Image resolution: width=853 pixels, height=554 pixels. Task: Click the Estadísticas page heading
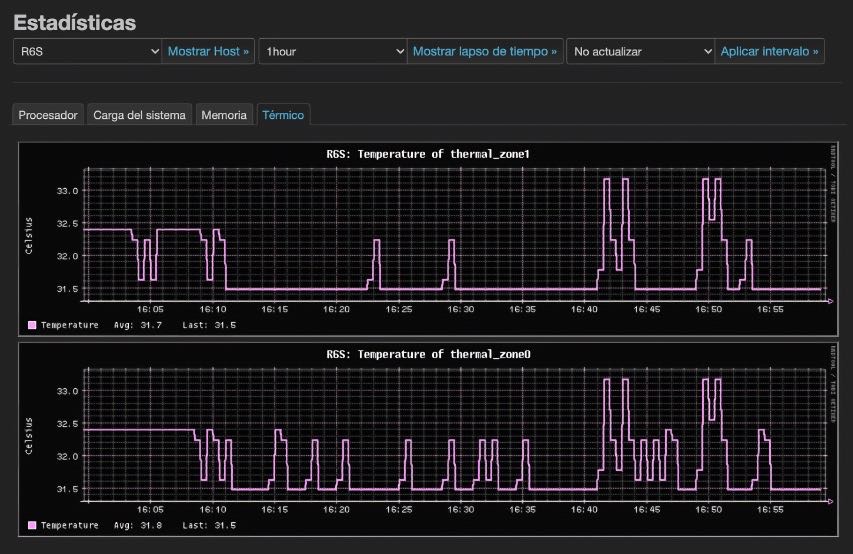tap(75, 22)
